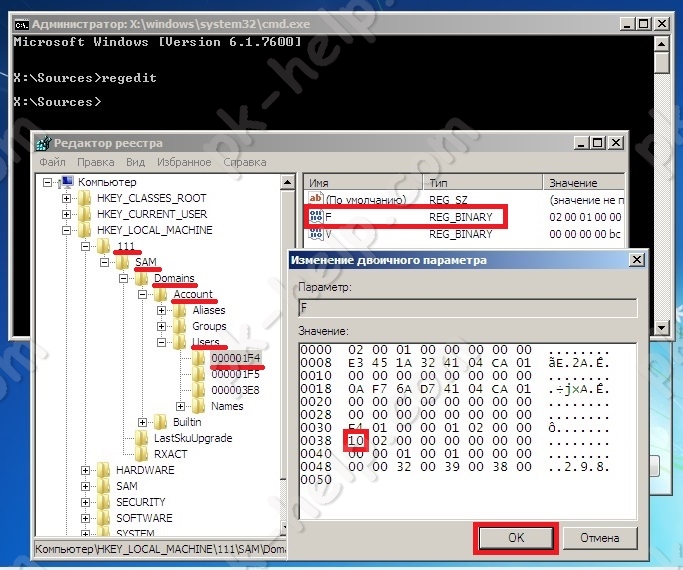Open the Справка menu
The width and height of the screenshot is (683, 570).
pos(245,162)
